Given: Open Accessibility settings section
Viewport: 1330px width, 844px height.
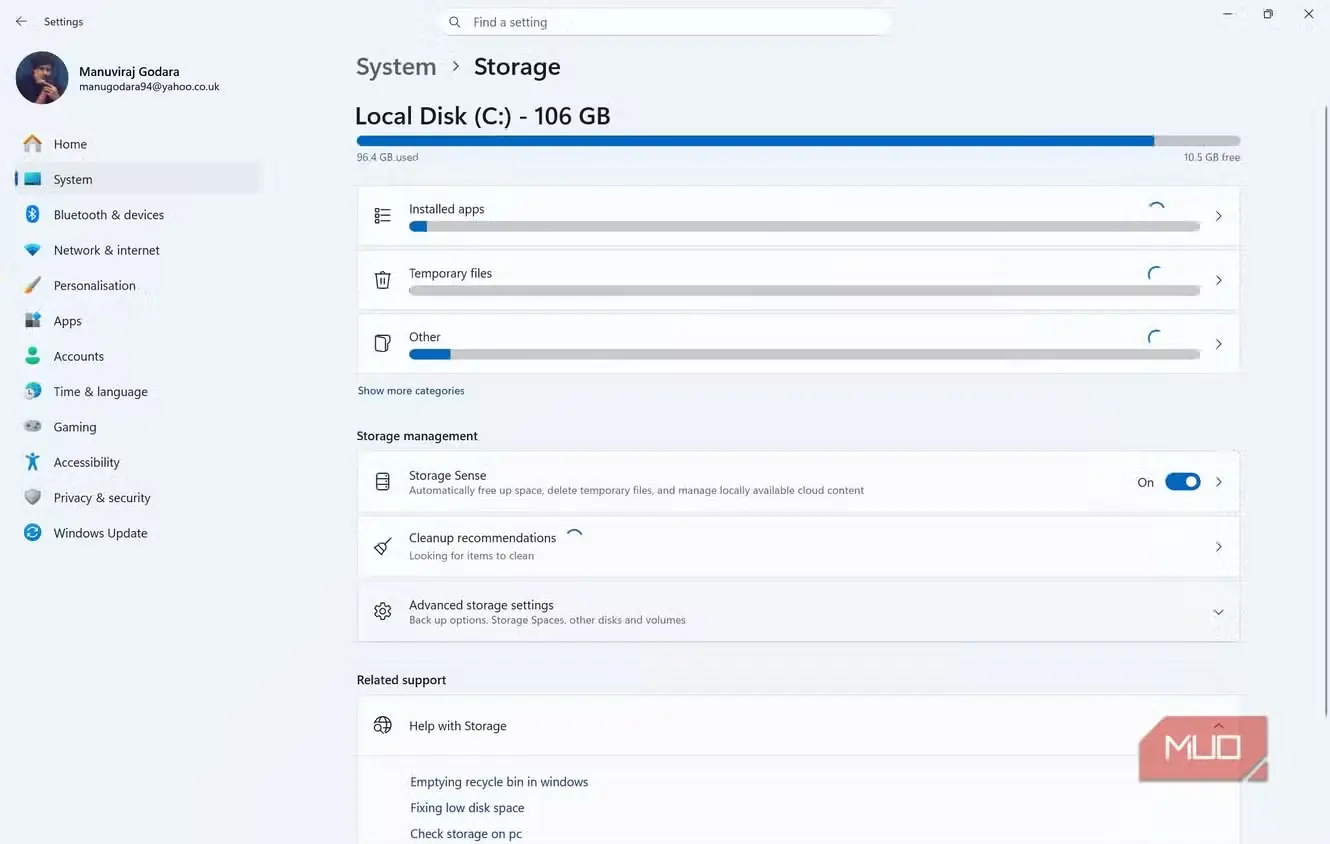Looking at the screenshot, I should pyautogui.click(x=138, y=462).
